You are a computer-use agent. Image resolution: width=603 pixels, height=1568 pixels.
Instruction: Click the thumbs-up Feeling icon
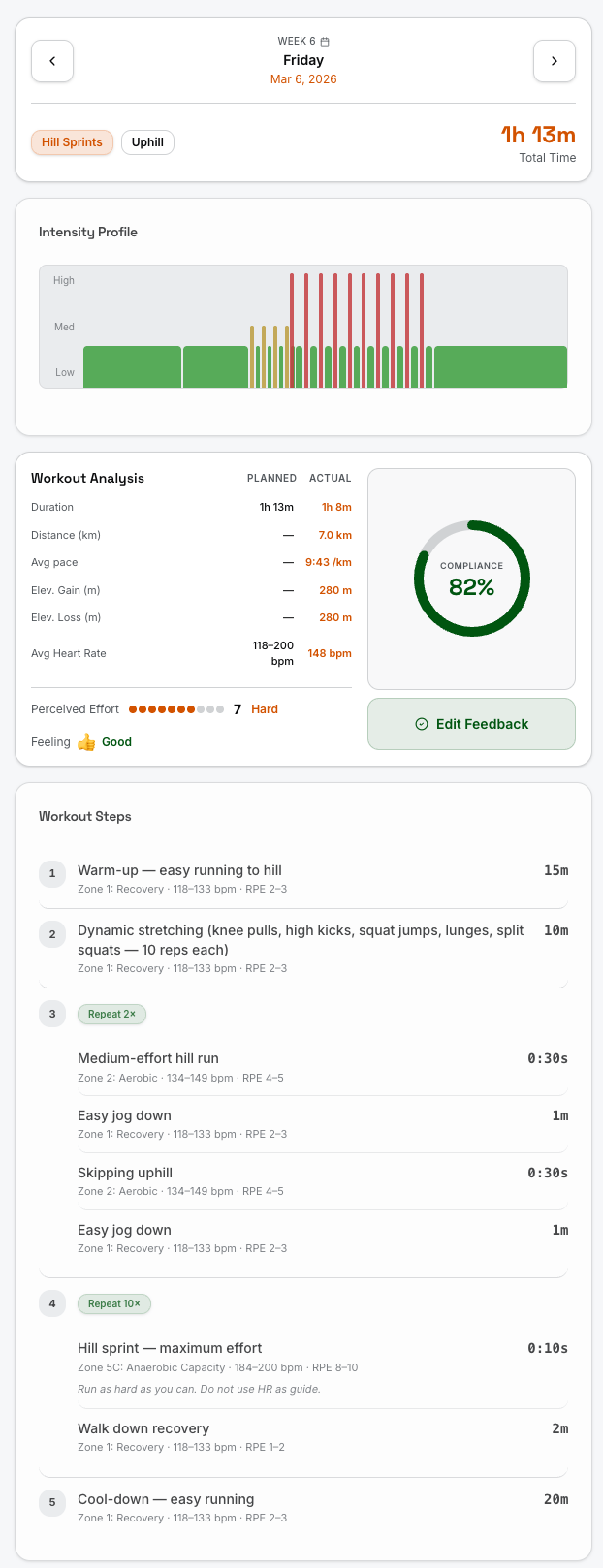tap(86, 742)
